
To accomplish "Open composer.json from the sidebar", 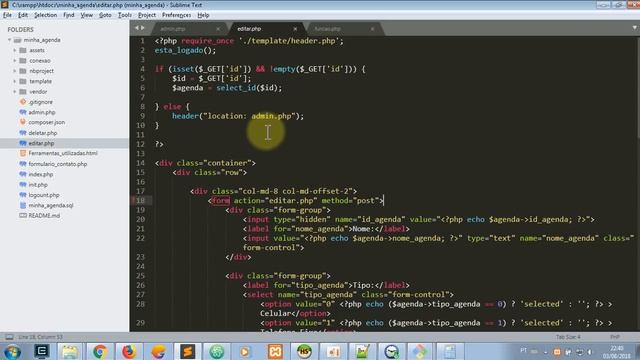I will (x=47, y=122).
